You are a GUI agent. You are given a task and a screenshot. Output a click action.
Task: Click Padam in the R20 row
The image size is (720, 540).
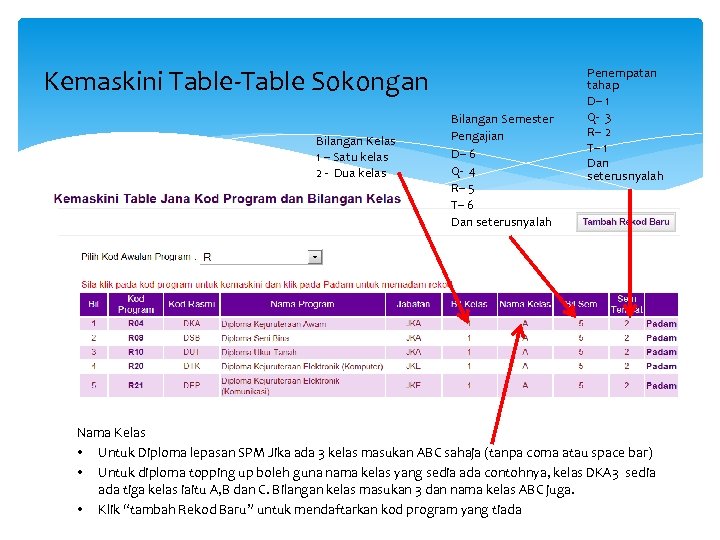tap(661, 366)
